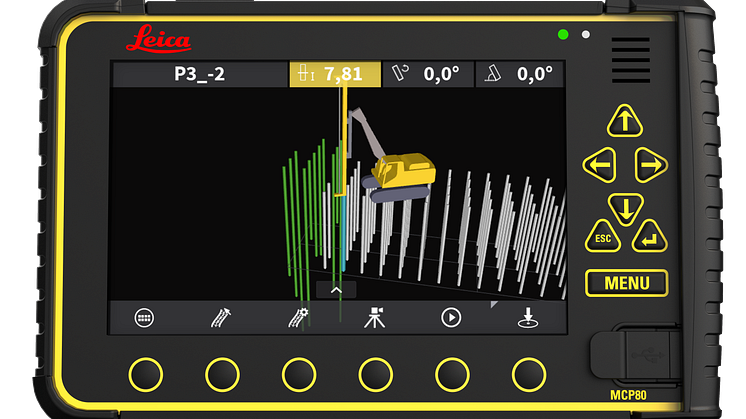Start with the play circle icon
746x419 pixels.
(x=451, y=318)
